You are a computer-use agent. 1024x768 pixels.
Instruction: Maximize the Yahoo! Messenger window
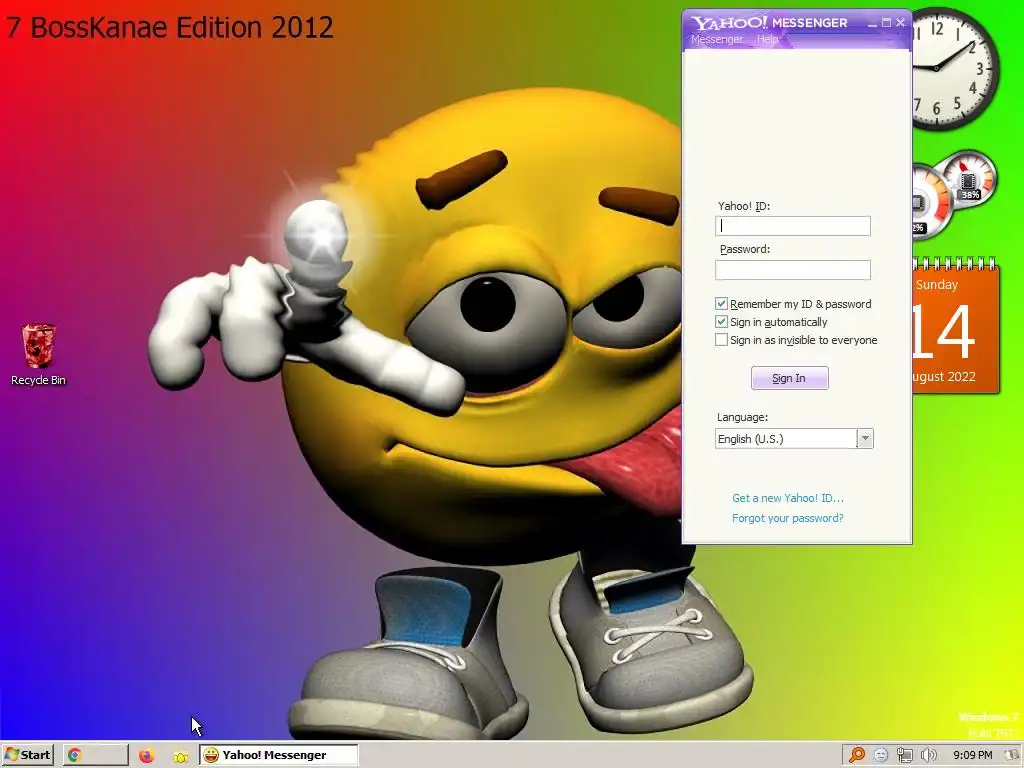(x=886, y=23)
